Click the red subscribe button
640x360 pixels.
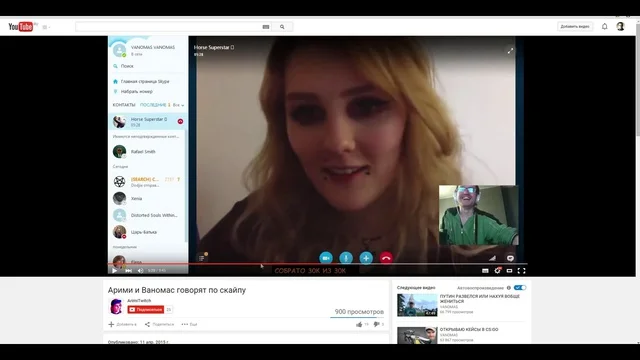coord(146,310)
